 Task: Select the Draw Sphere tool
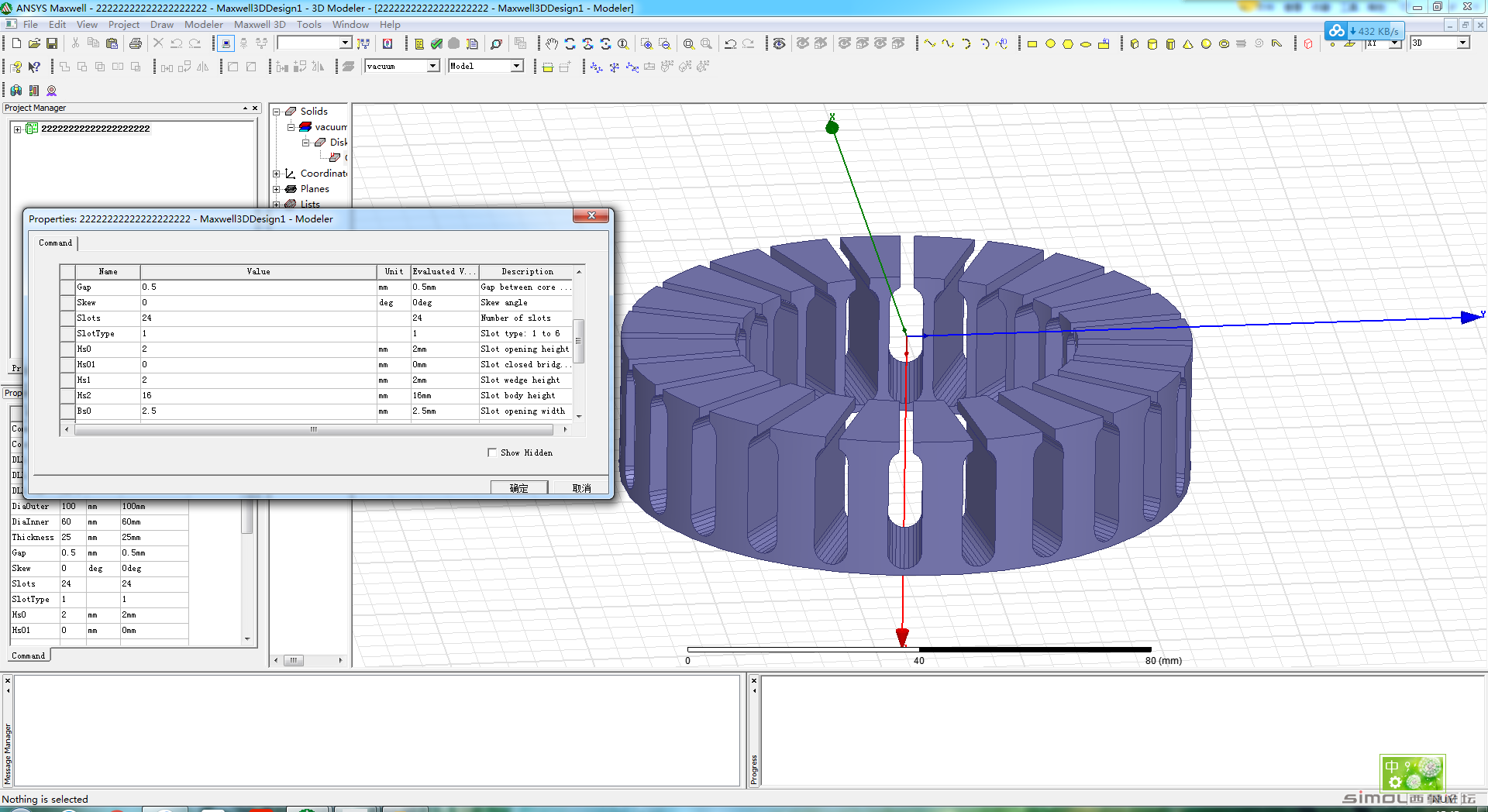pos(1206,43)
